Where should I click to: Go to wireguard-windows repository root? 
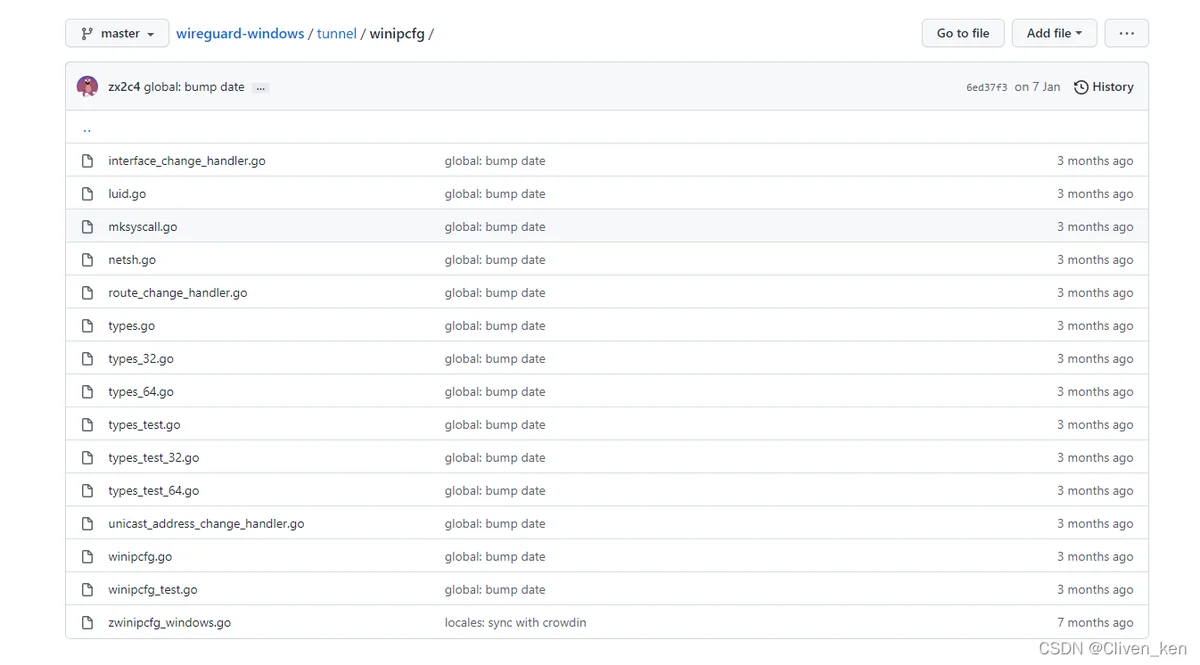(240, 33)
